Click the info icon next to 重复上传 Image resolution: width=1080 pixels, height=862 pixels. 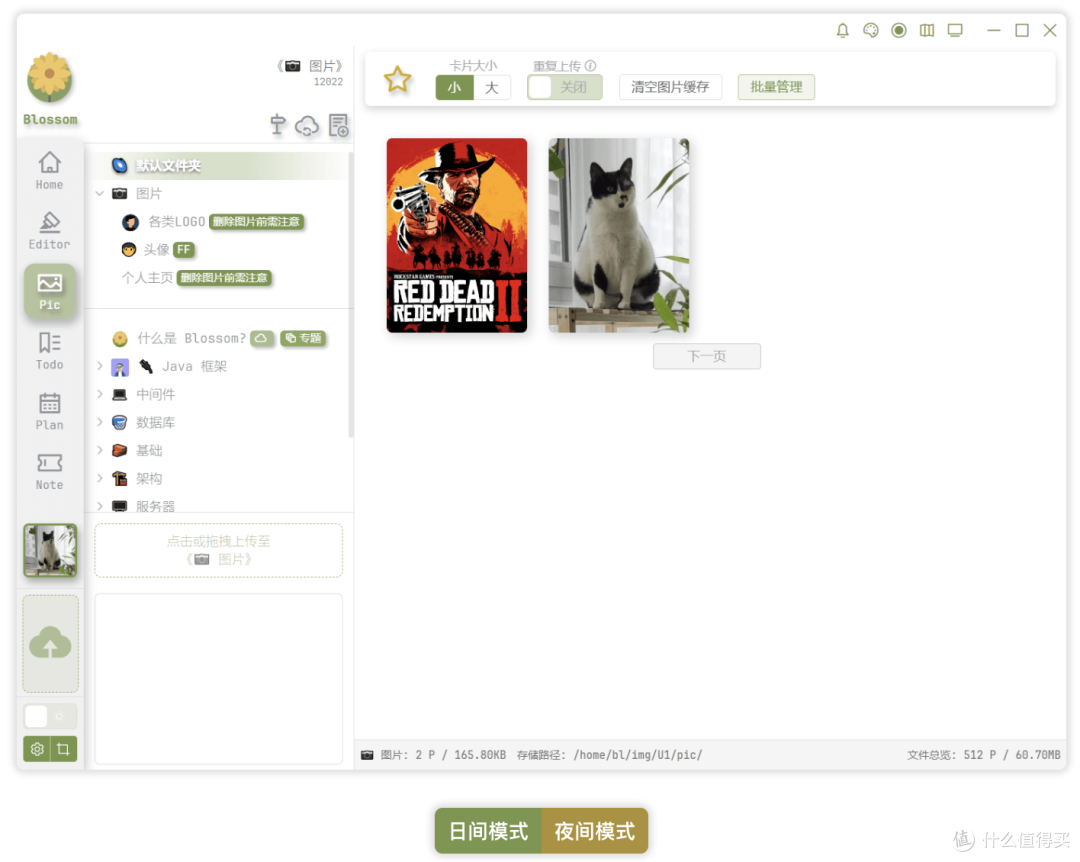click(x=590, y=66)
